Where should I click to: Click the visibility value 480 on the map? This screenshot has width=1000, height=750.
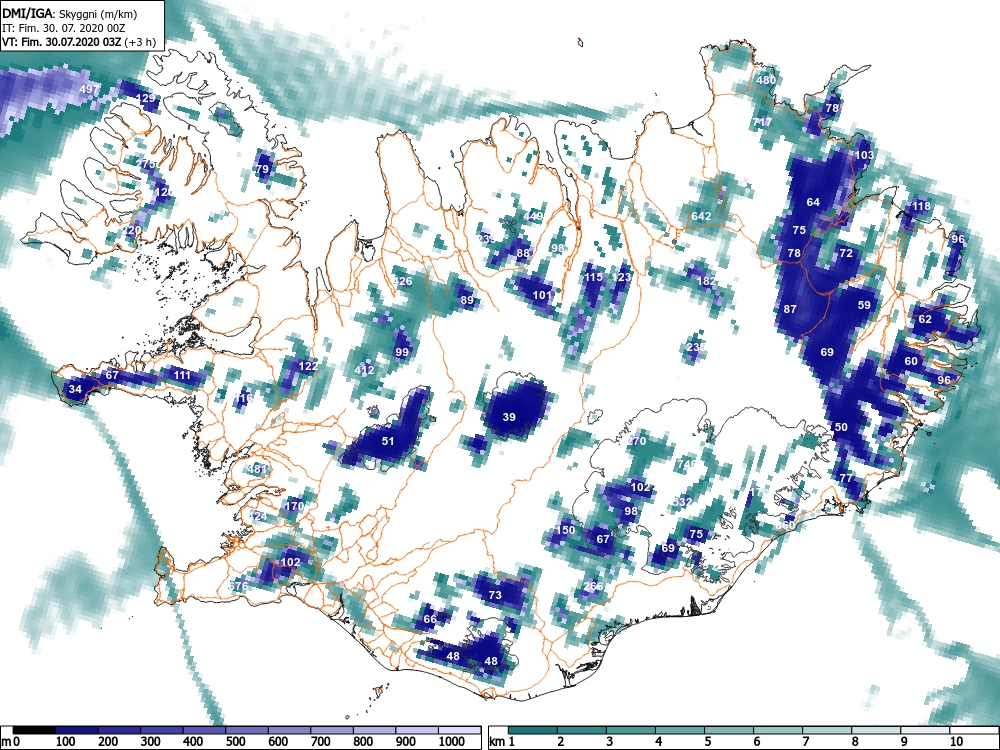pyautogui.click(x=766, y=80)
